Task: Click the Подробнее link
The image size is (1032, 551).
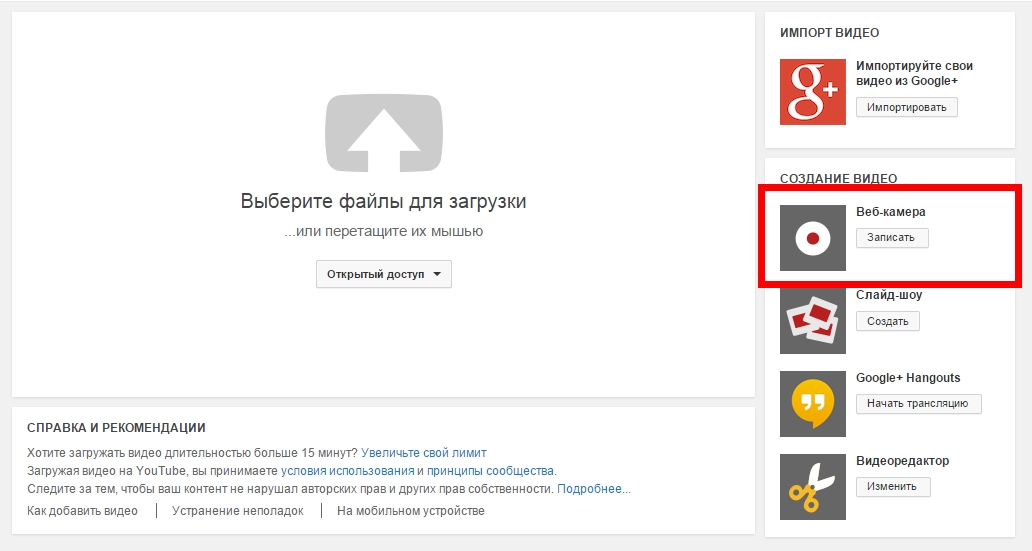Action: pos(594,488)
